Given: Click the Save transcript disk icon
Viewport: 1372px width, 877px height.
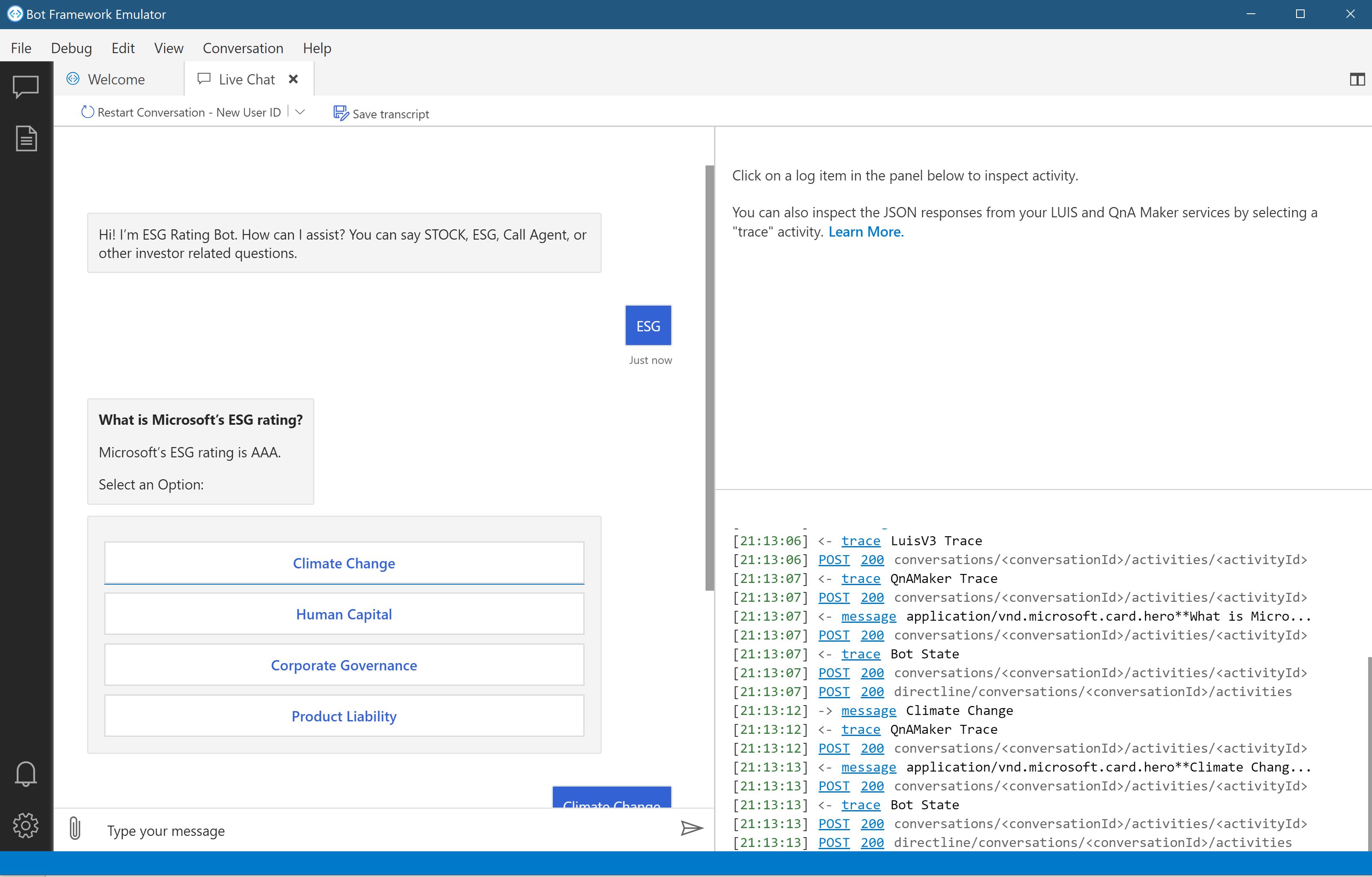Looking at the screenshot, I should click(341, 113).
